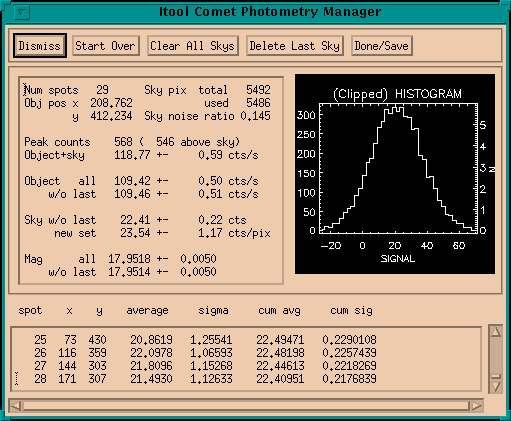Click the Object all value 109.42
The width and height of the screenshot is (511, 421).
click(x=132, y=181)
